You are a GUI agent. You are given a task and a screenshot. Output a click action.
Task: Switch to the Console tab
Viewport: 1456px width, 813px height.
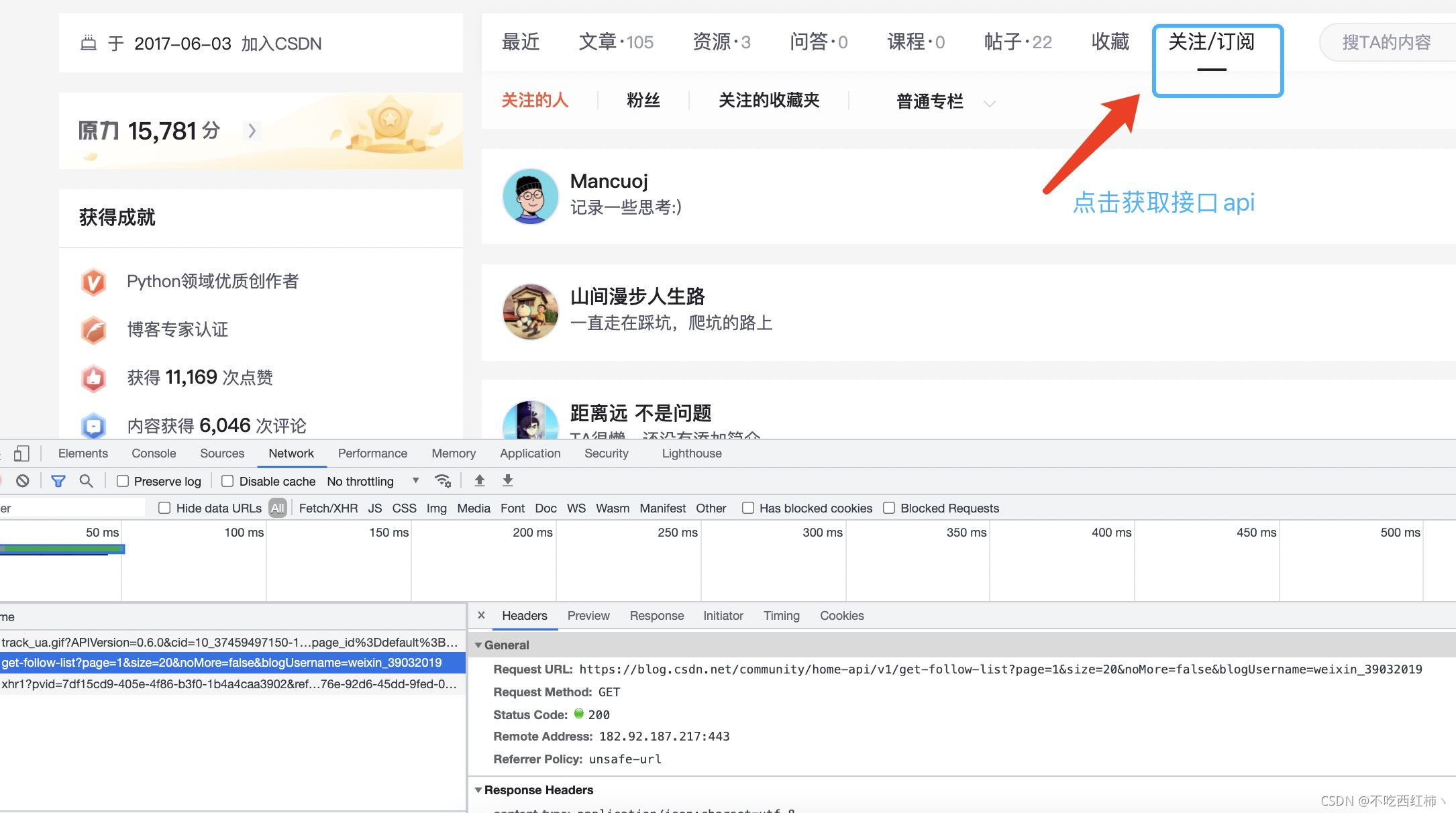click(x=154, y=453)
